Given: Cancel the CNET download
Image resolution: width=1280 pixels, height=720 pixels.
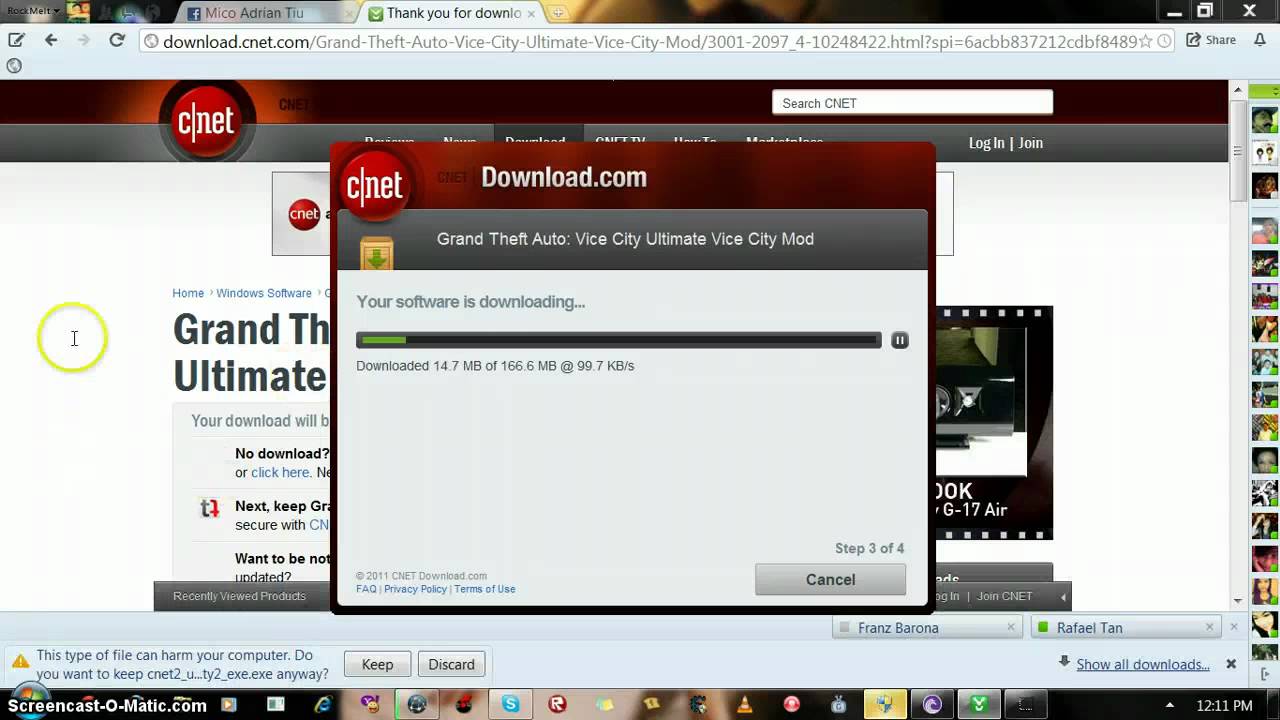Looking at the screenshot, I should click(830, 579).
